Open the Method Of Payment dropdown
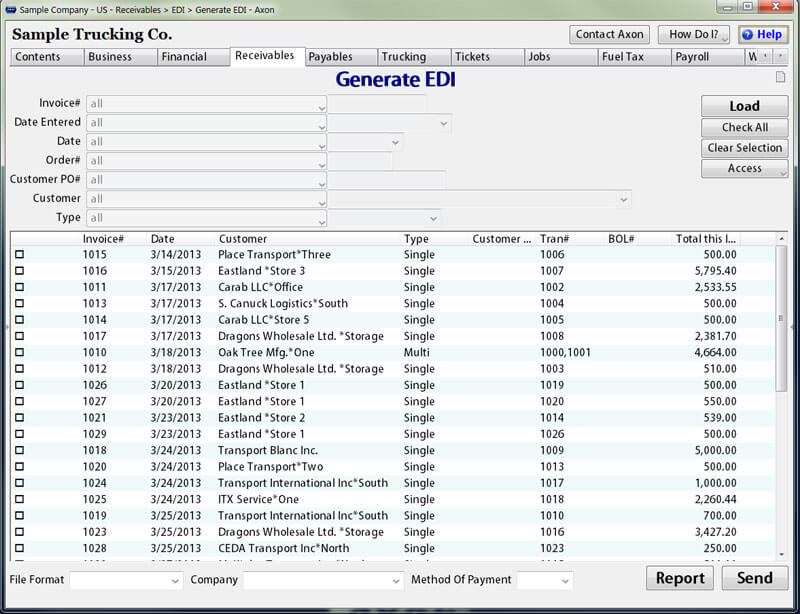 tap(544, 580)
